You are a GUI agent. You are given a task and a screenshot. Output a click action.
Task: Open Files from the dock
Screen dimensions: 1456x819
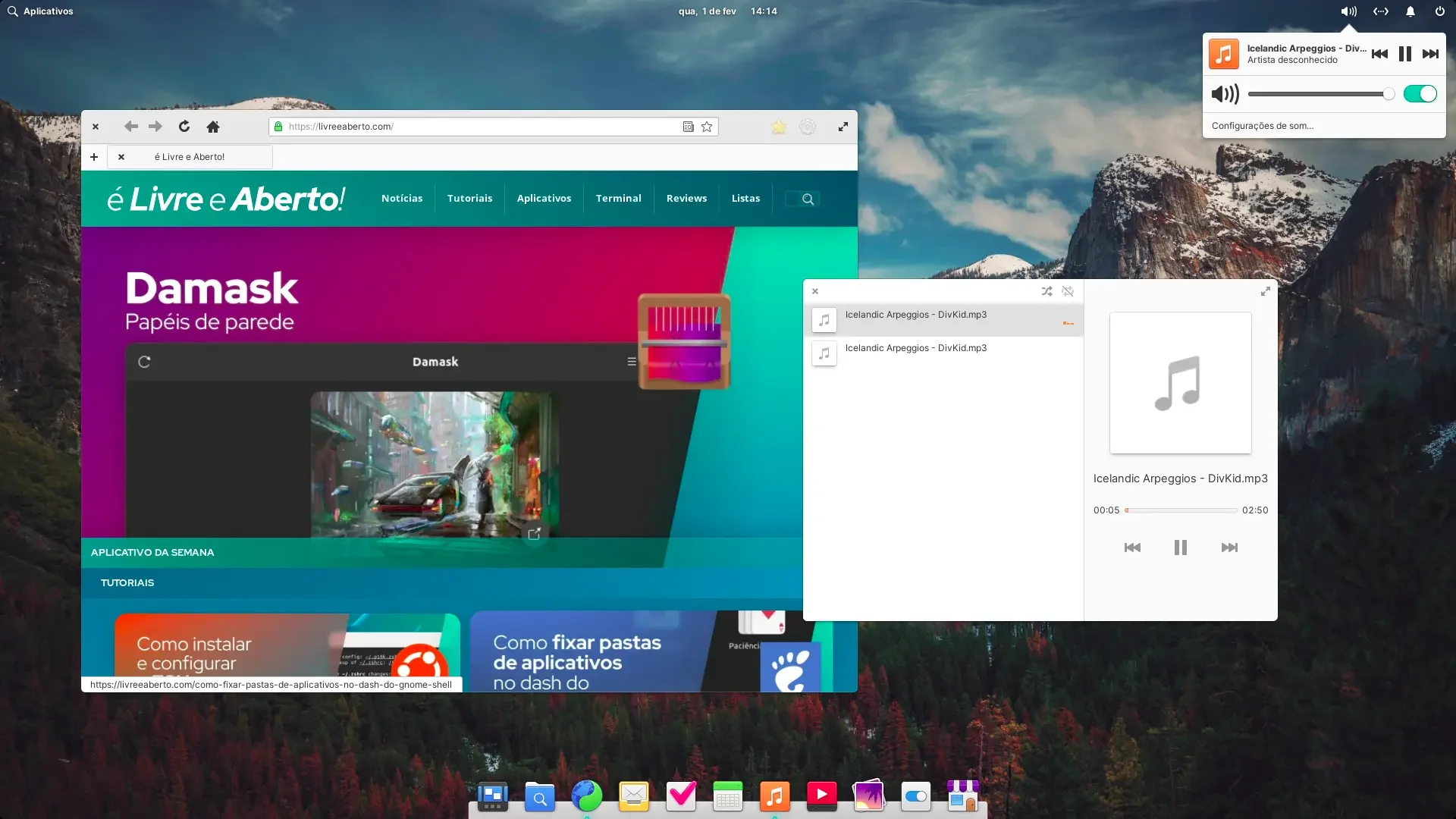540,796
